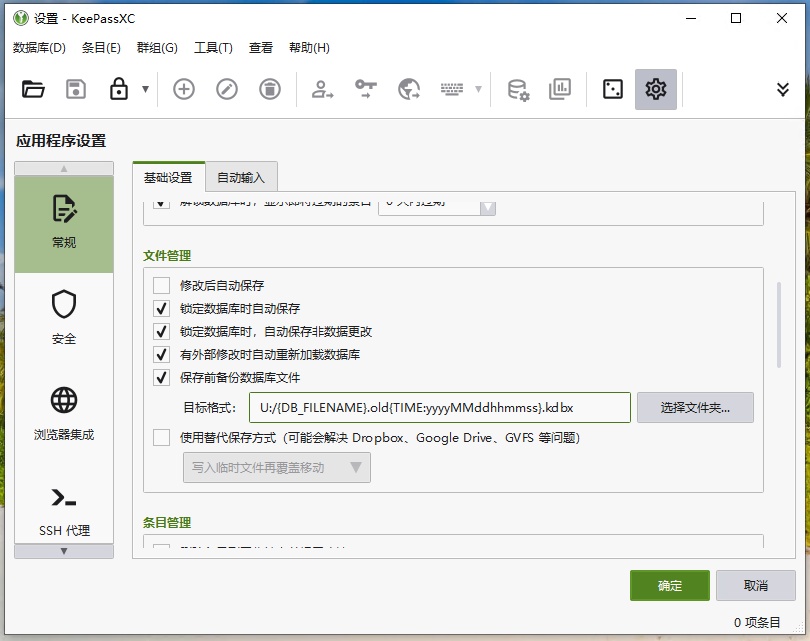The width and height of the screenshot is (810, 641).
Task: Click the open database folder icon
Action: pyautogui.click(x=33, y=89)
